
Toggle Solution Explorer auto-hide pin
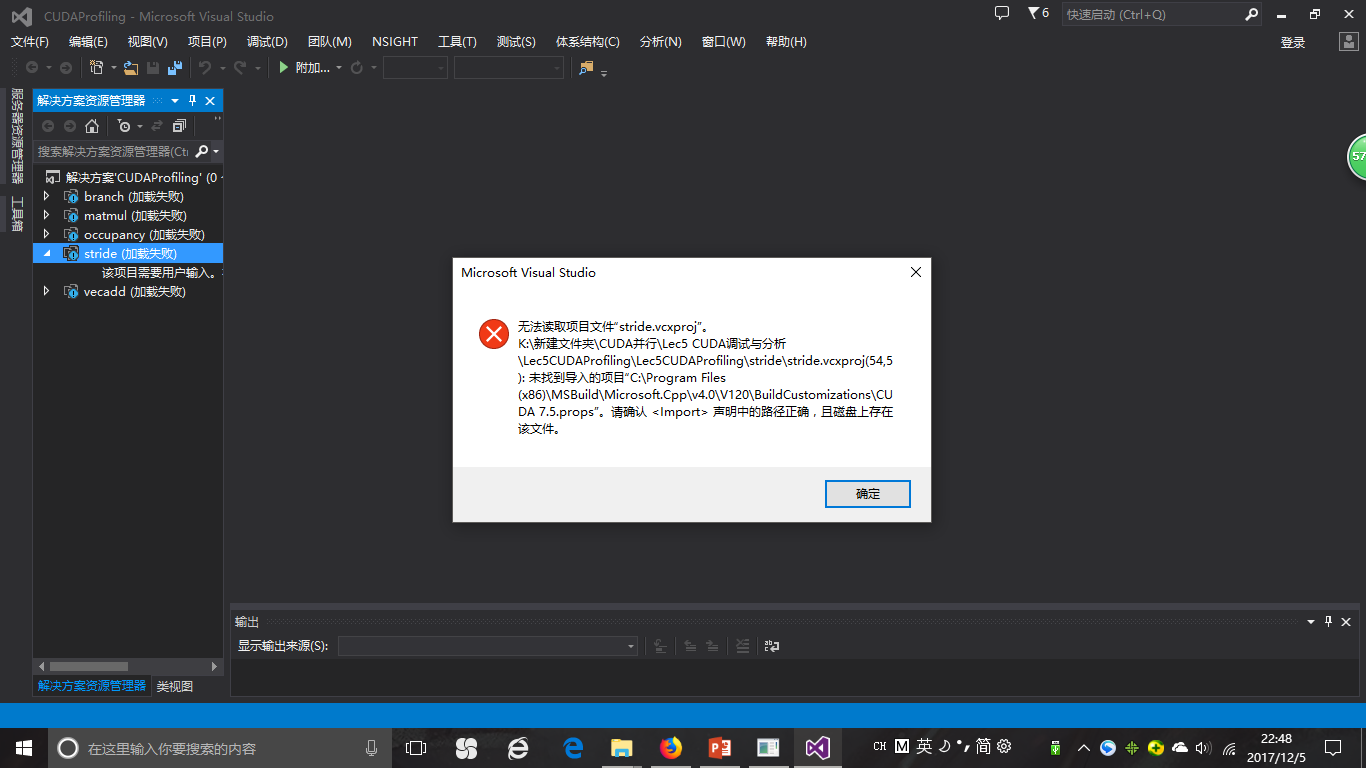[x=193, y=101]
